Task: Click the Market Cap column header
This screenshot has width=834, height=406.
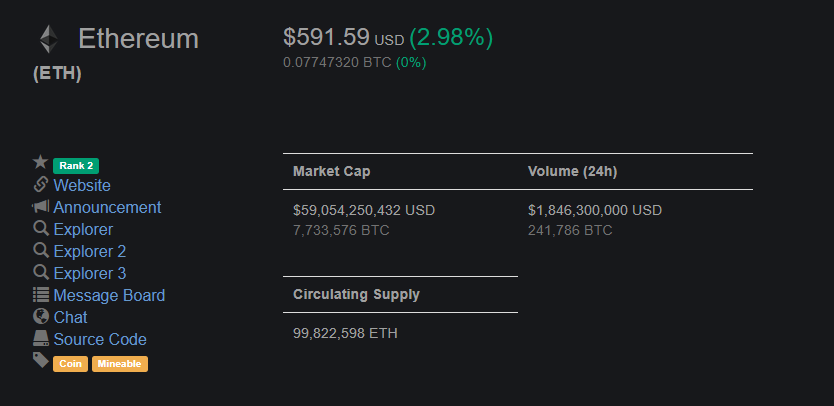Action: pos(332,171)
